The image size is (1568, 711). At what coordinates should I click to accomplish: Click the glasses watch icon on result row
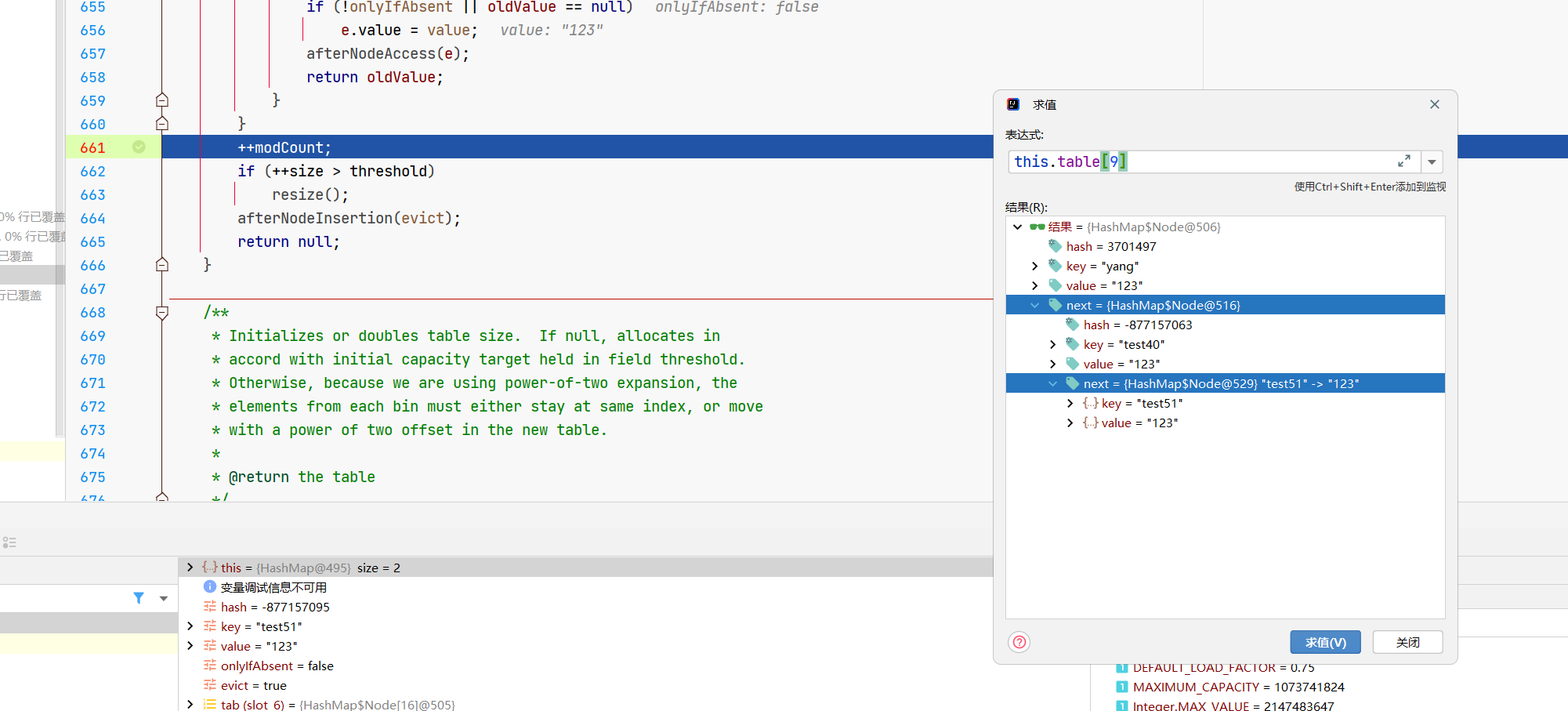tap(1037, 227)
